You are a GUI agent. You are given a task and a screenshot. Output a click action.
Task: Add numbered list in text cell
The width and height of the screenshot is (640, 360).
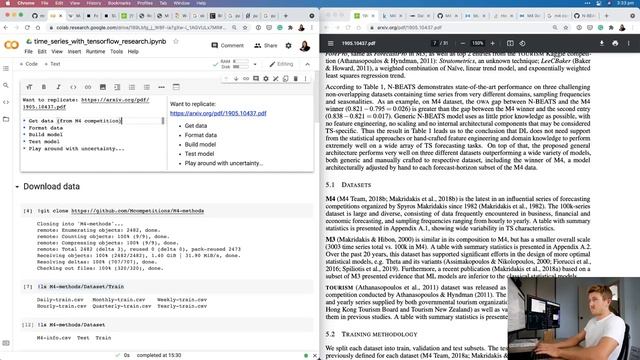pyautogui.click(x=132, y=87)
